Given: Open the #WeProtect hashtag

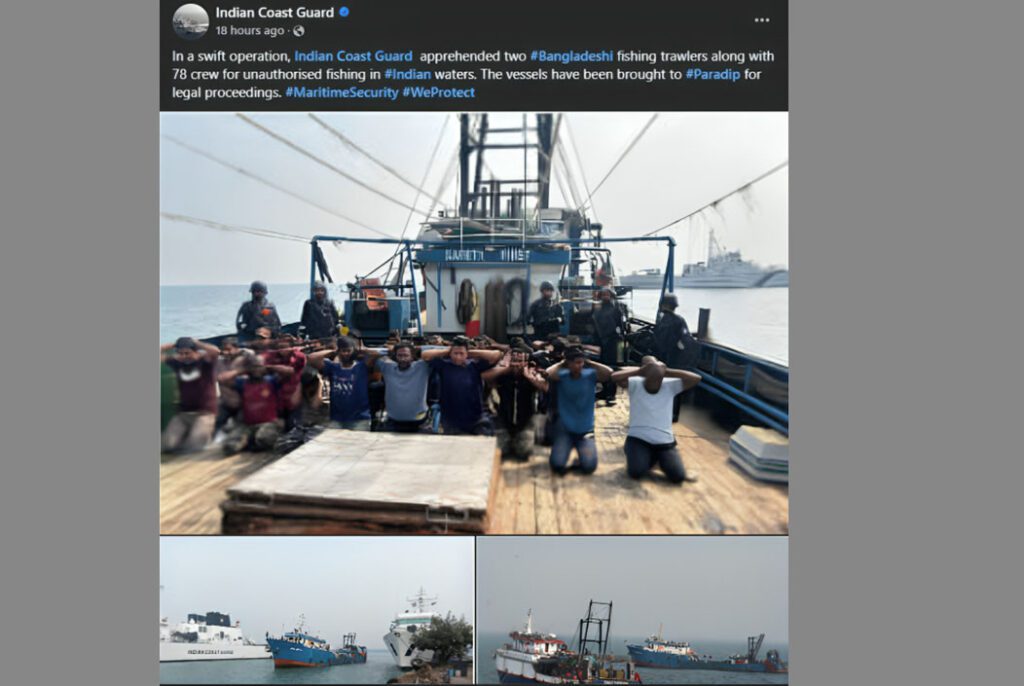Looking at the screenshot, I should pos(438,92).
